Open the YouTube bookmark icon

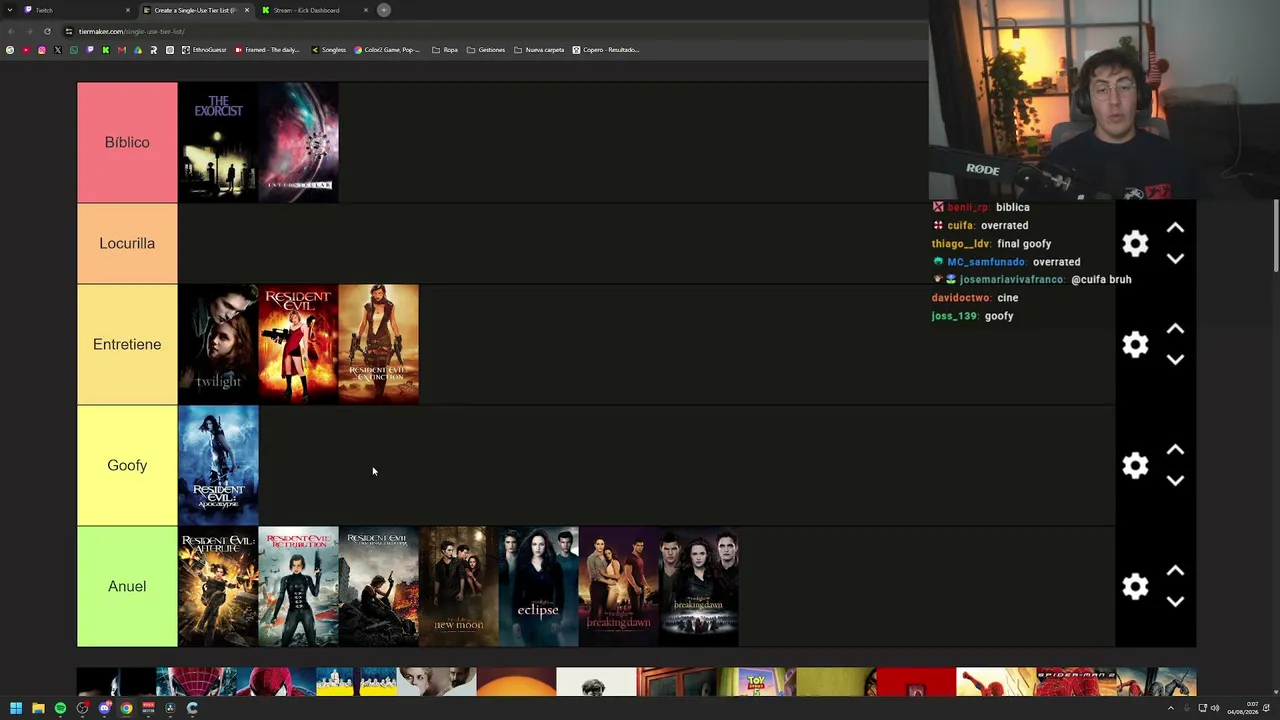tap(26, 50)
